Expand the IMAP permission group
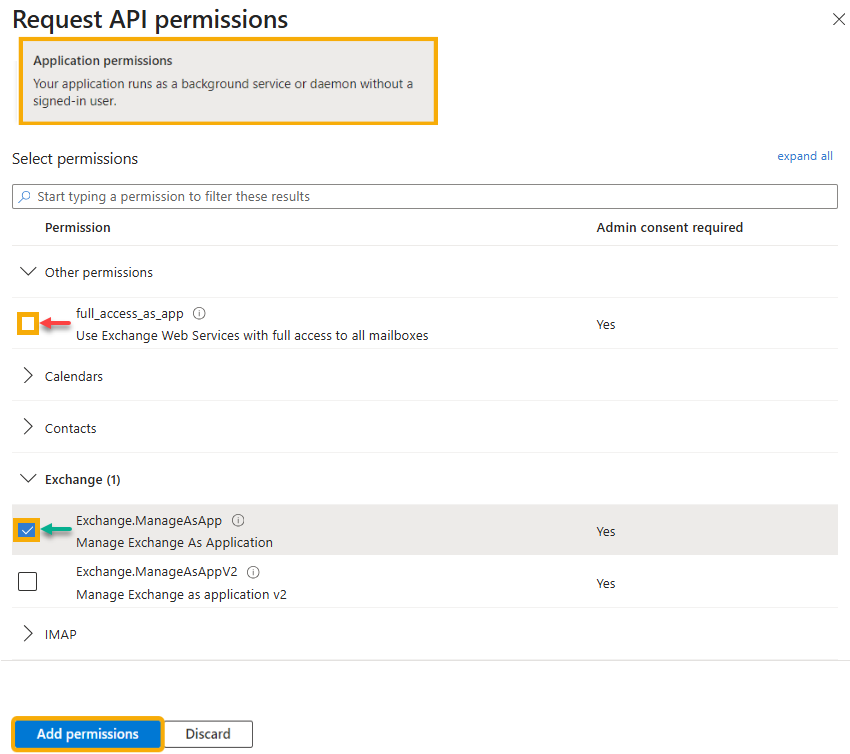This screenshot has width=850, height=754. [28, 634]
